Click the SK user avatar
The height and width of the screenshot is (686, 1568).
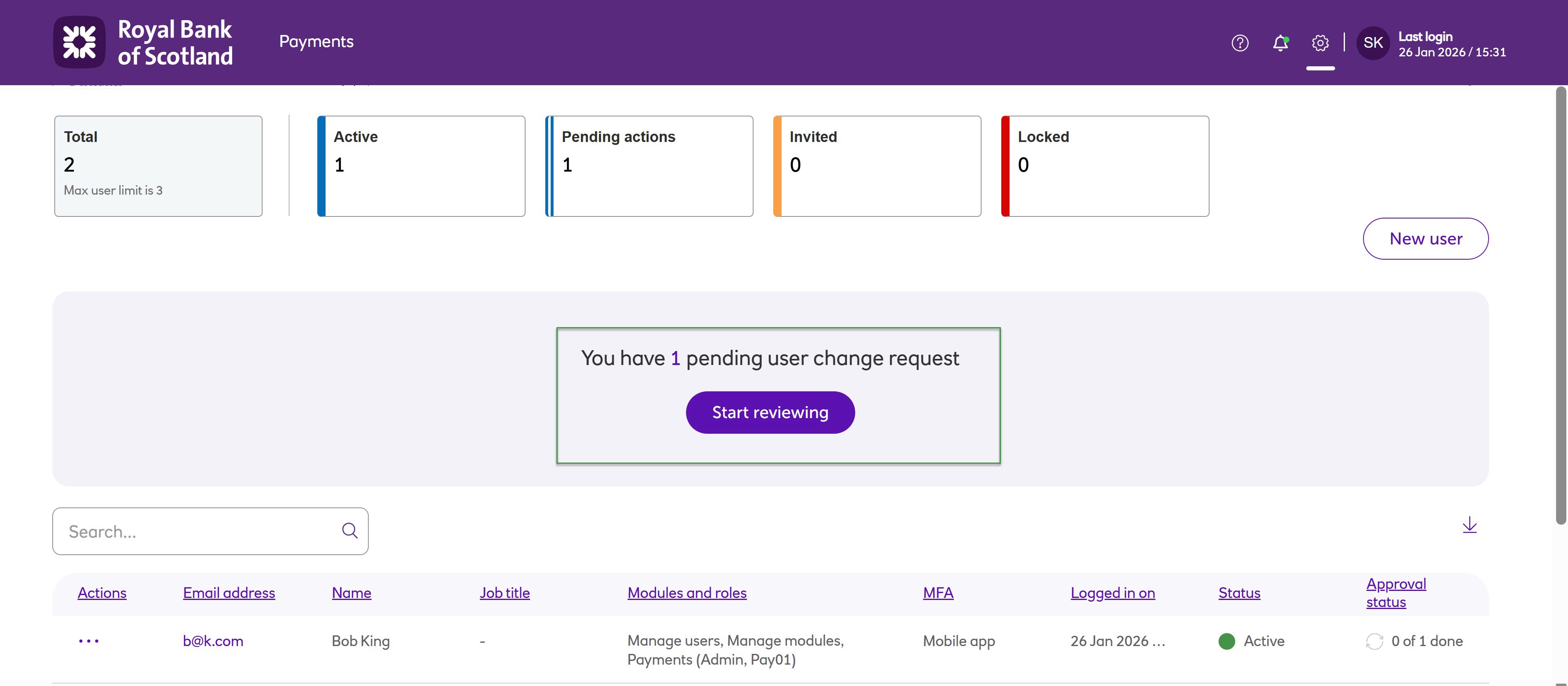(1373, 43)
